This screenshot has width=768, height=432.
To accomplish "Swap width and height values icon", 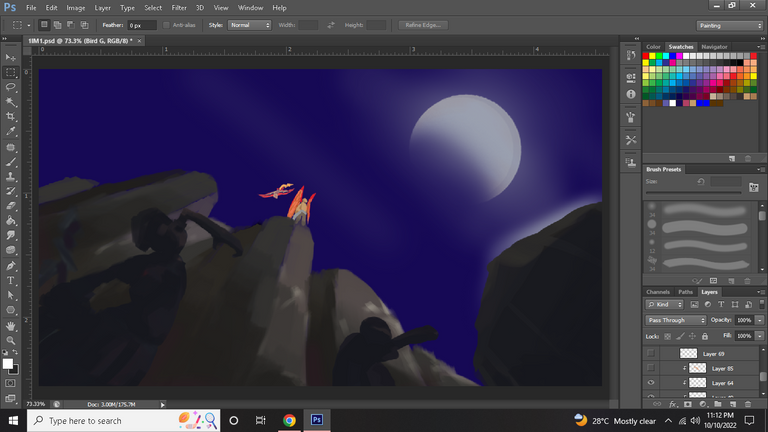I will click(x=331, y=25).
